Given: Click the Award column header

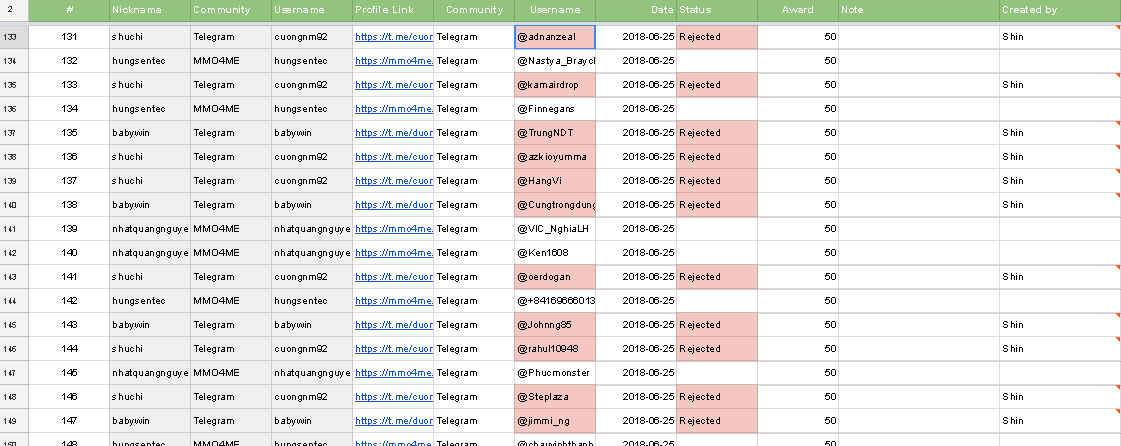Looking at the screenshot, I should coord(798,10).
